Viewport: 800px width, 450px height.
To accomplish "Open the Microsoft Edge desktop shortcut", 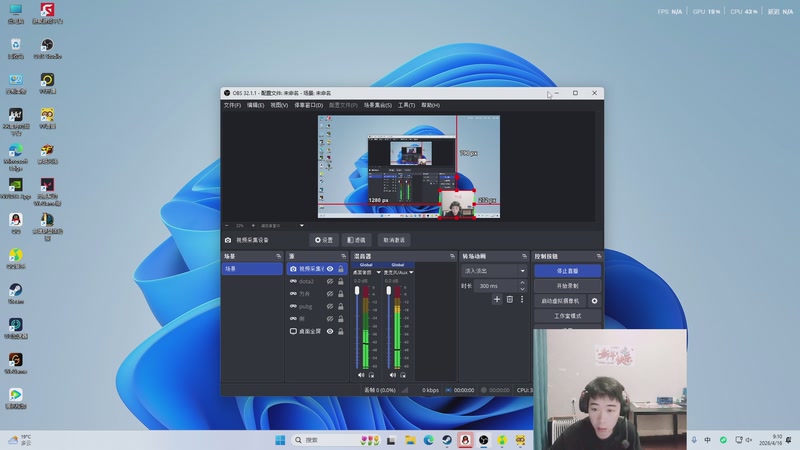I will (16, 157).
